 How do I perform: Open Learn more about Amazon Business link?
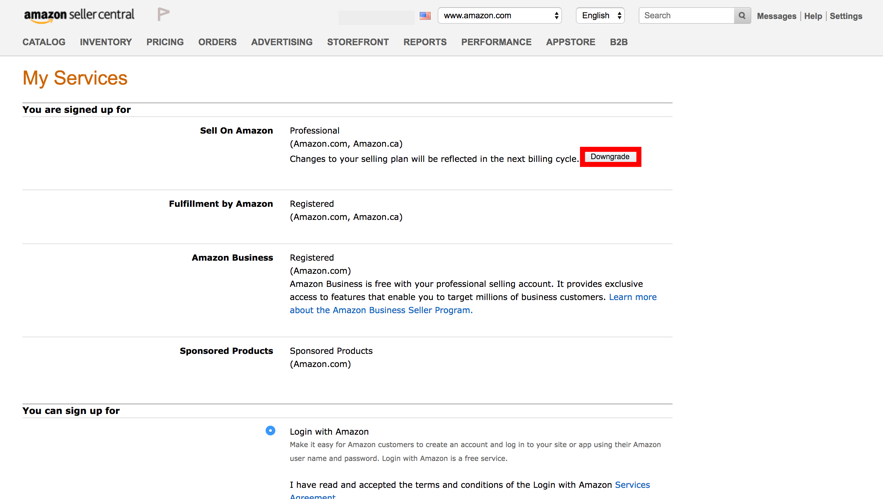click(x=632, y=297)
